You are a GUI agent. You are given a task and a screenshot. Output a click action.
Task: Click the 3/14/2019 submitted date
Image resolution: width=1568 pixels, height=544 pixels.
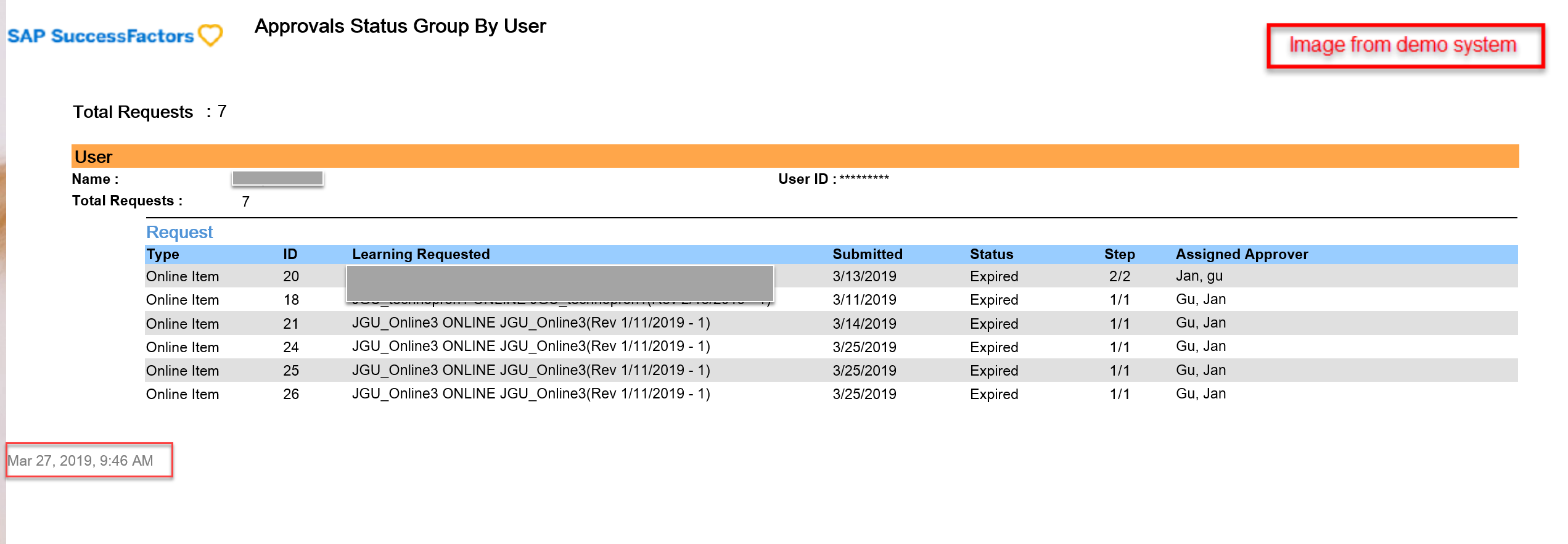(x=864, y=324)
